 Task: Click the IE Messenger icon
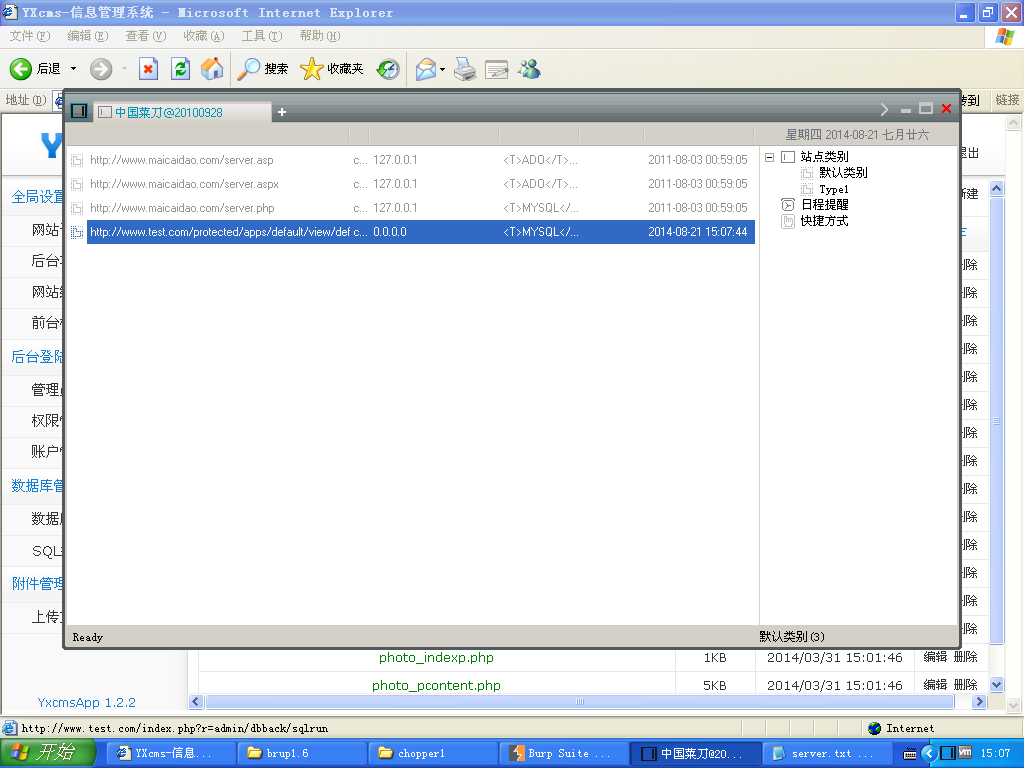coord(530,69)
